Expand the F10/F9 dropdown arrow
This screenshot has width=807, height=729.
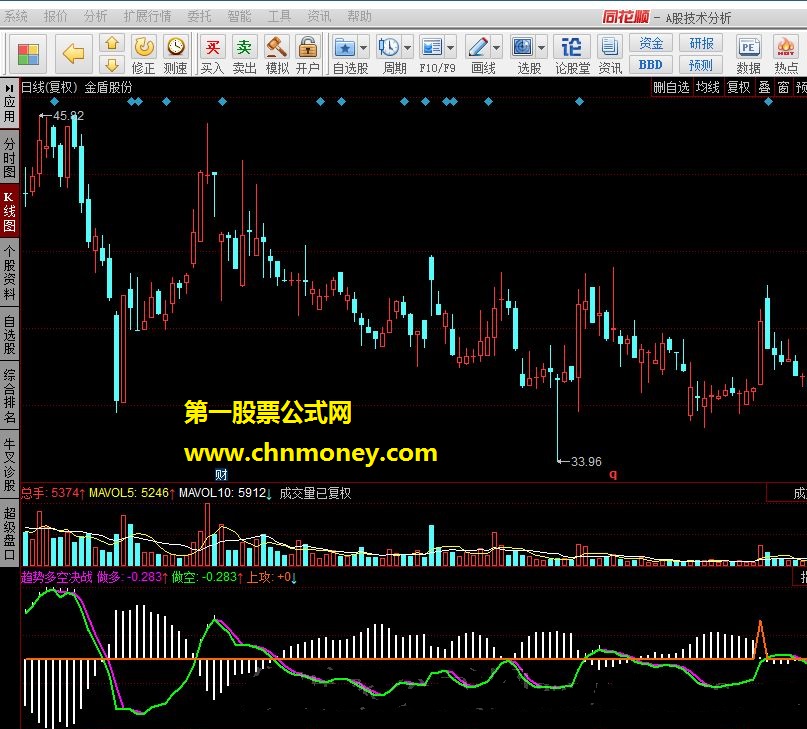(450, 48)
